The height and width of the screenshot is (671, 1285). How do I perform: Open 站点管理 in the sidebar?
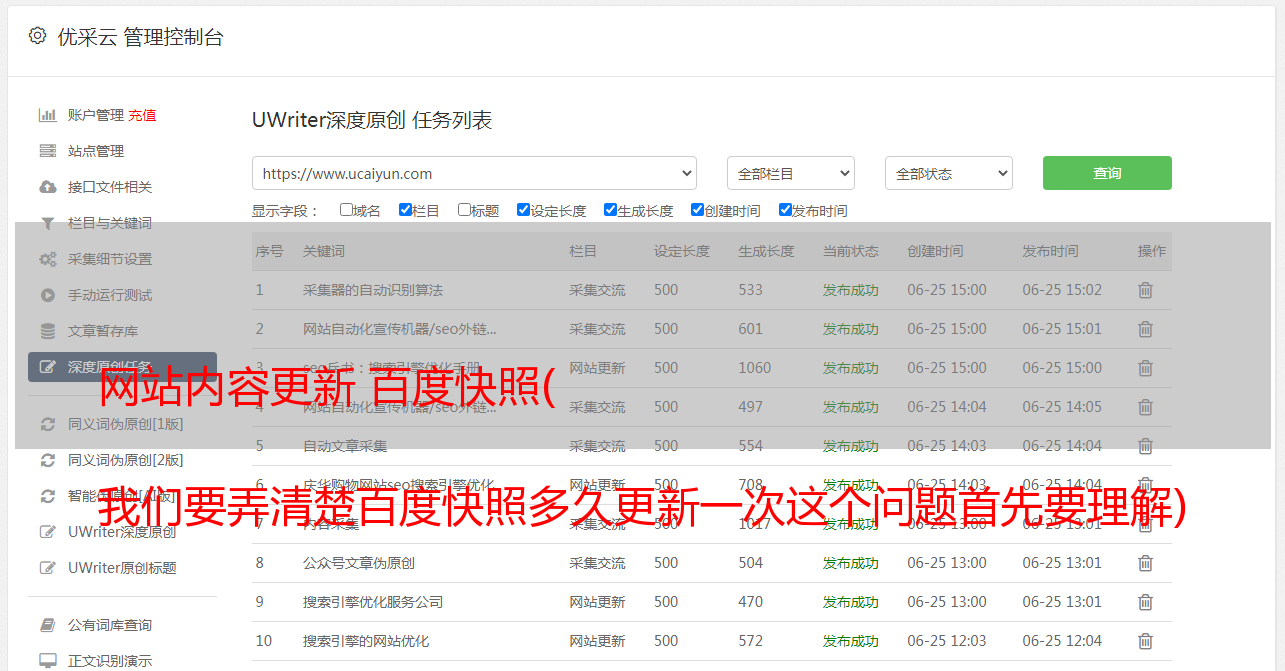[96, 151]
